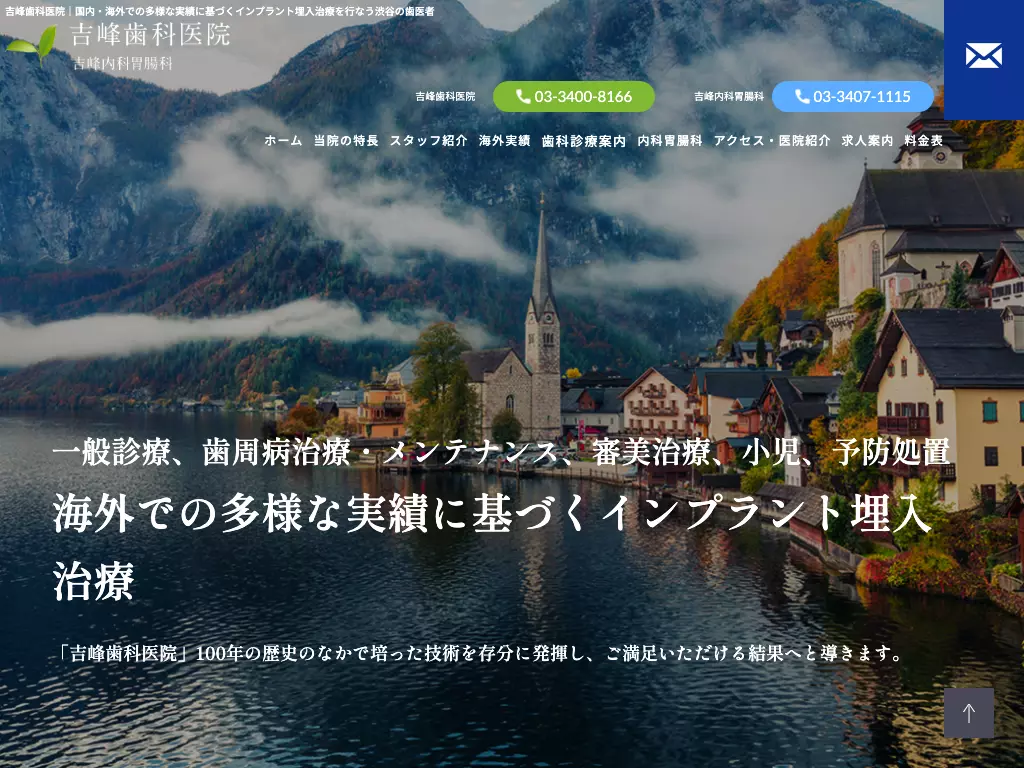Click the scroll-to-top arrow button
Viewport: 1024px width, 768px height.
(x=969, y=713)
